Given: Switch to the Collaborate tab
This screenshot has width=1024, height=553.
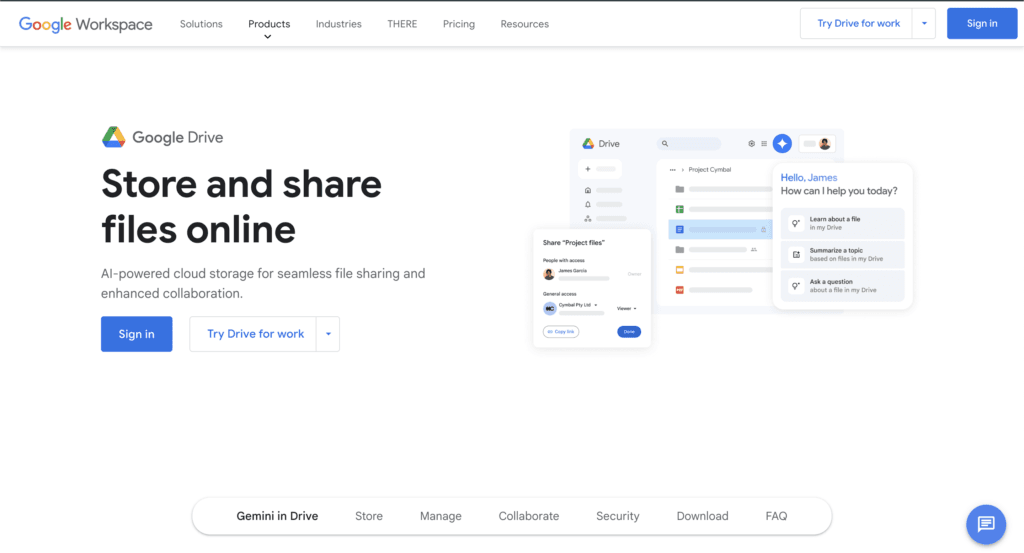Looking at the screenshot, I should [529, 516].
